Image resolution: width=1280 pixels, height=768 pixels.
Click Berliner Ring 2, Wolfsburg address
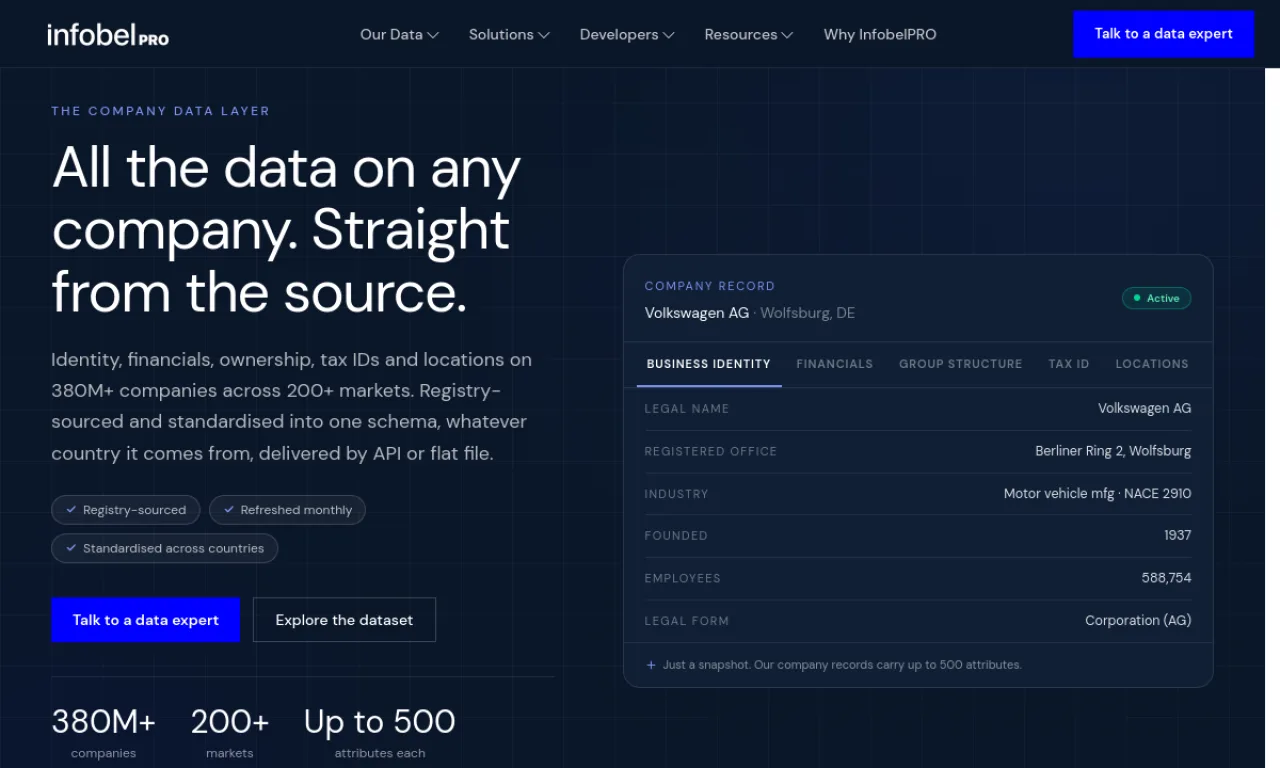coord(1113,451)
